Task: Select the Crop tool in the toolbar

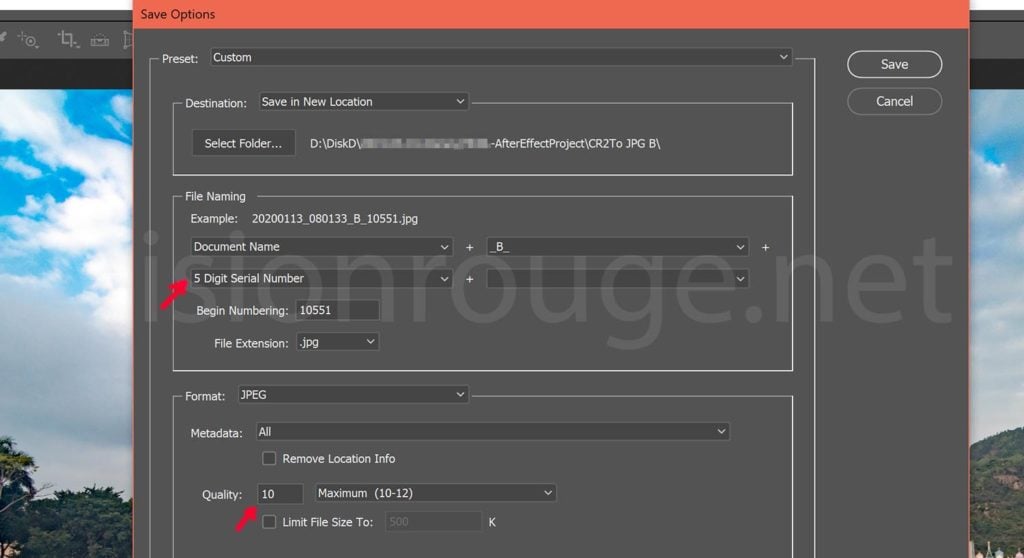Action: click(67, 39)
